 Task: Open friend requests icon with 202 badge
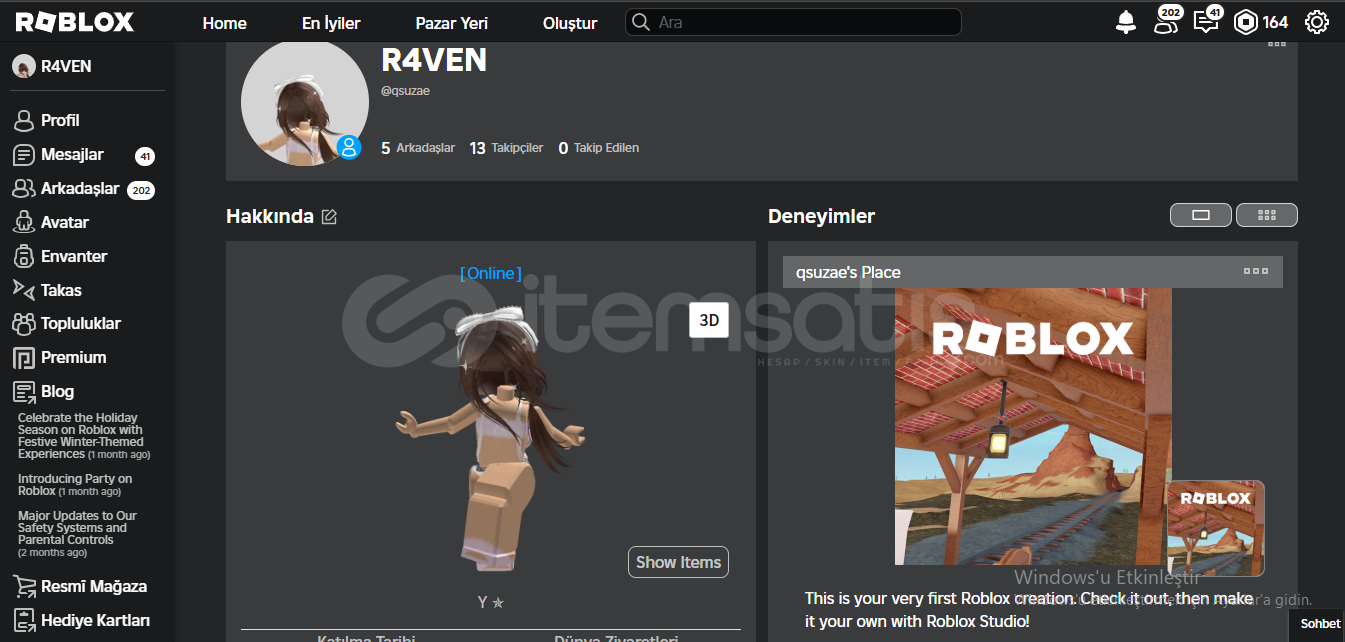[x=1166, y=21]
